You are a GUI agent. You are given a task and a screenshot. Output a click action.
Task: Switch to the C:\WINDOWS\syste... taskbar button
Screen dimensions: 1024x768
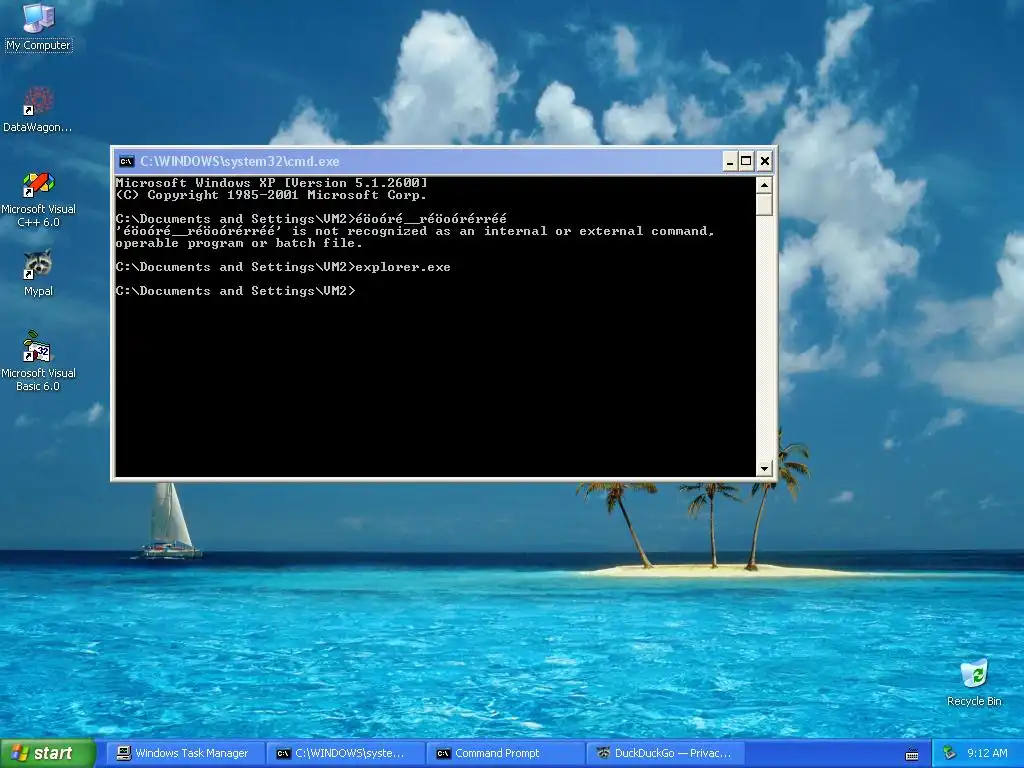click(x=345, y=754)
